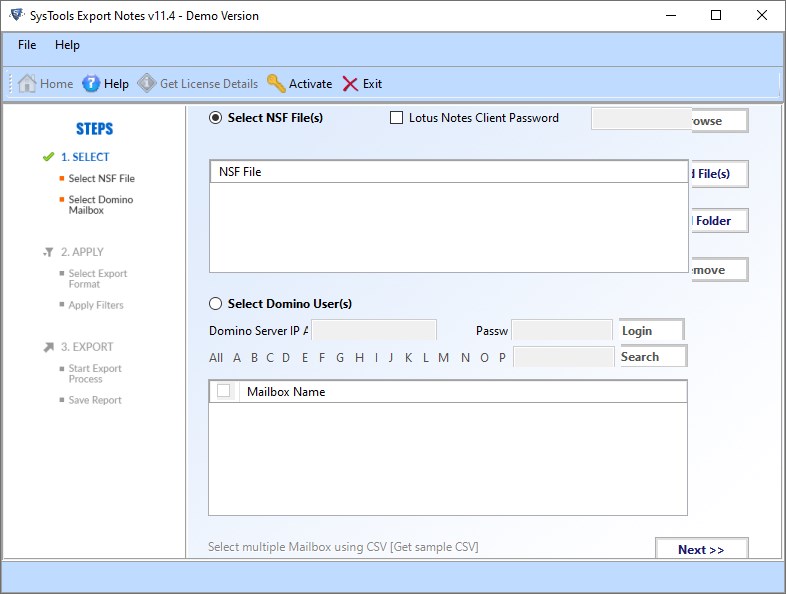This screenshot has width=786, height=594.
Task: Click the 'Select NSF File' step
Action: pos(102,178)
